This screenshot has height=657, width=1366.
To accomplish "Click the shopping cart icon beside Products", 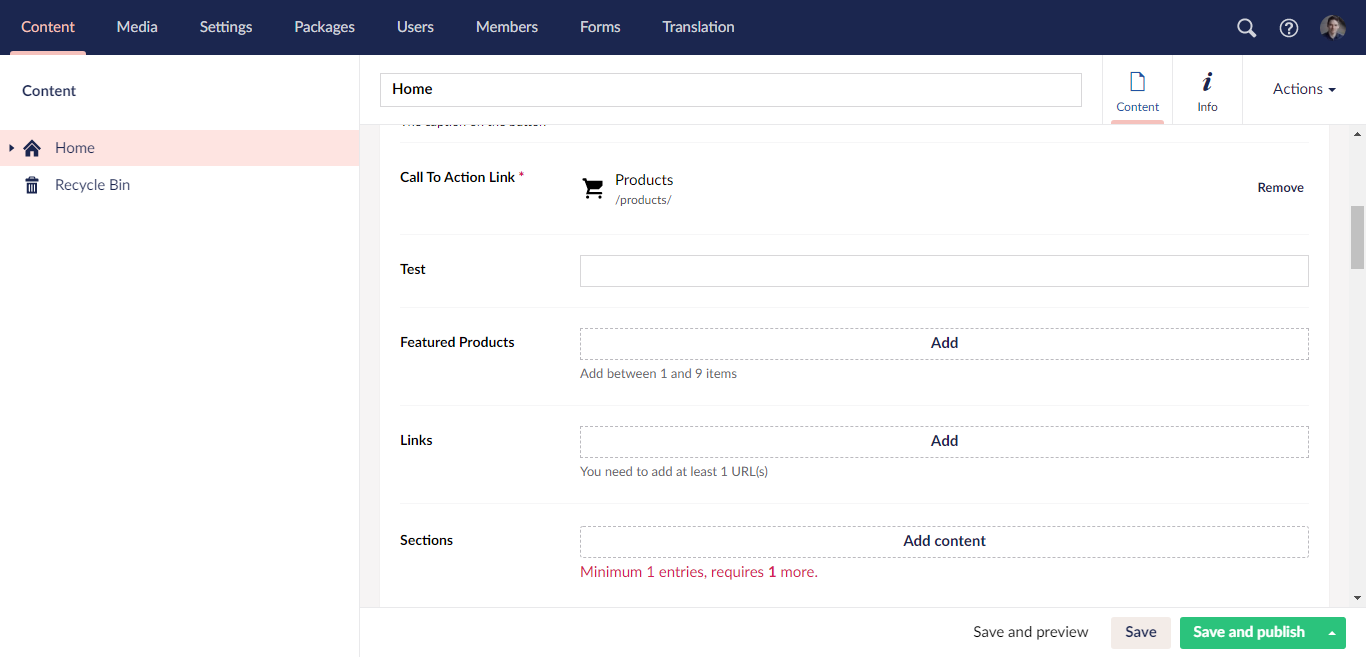I will (592, 187).
